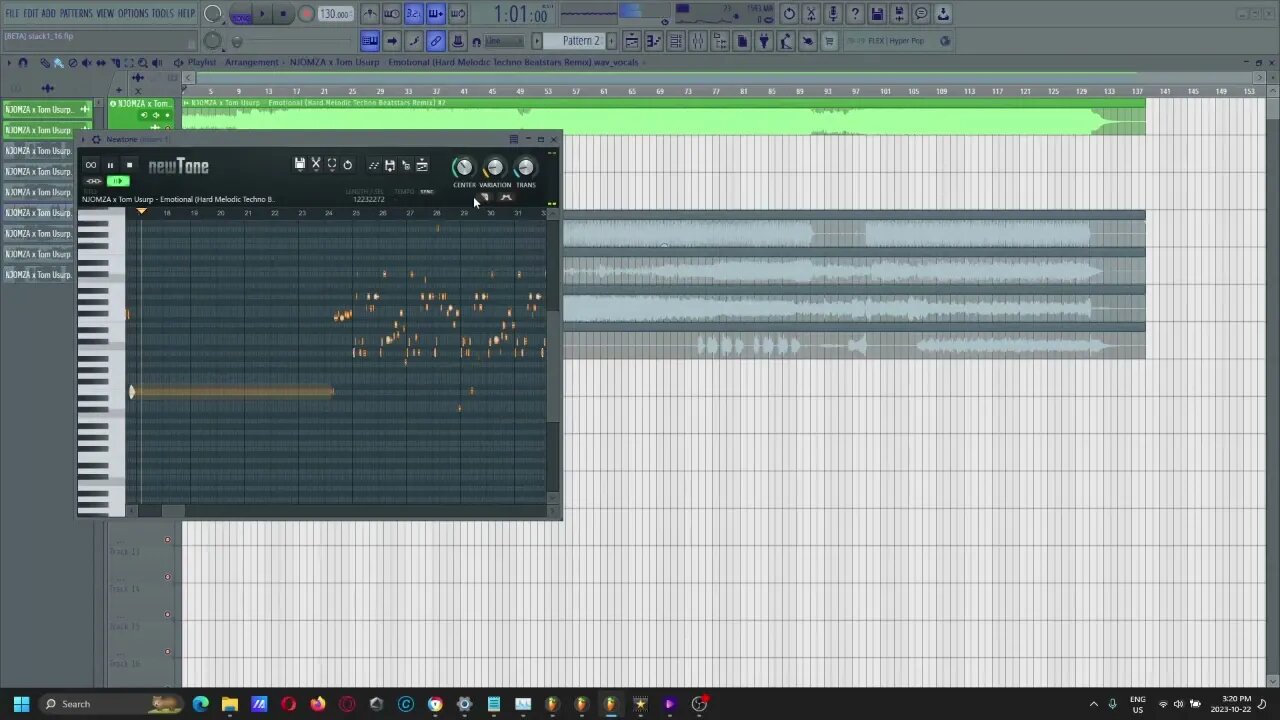Screen dimensions: 1280x720
Task: Click Newtone stop button
Action: pyautogui.click(x=129, y=165)
